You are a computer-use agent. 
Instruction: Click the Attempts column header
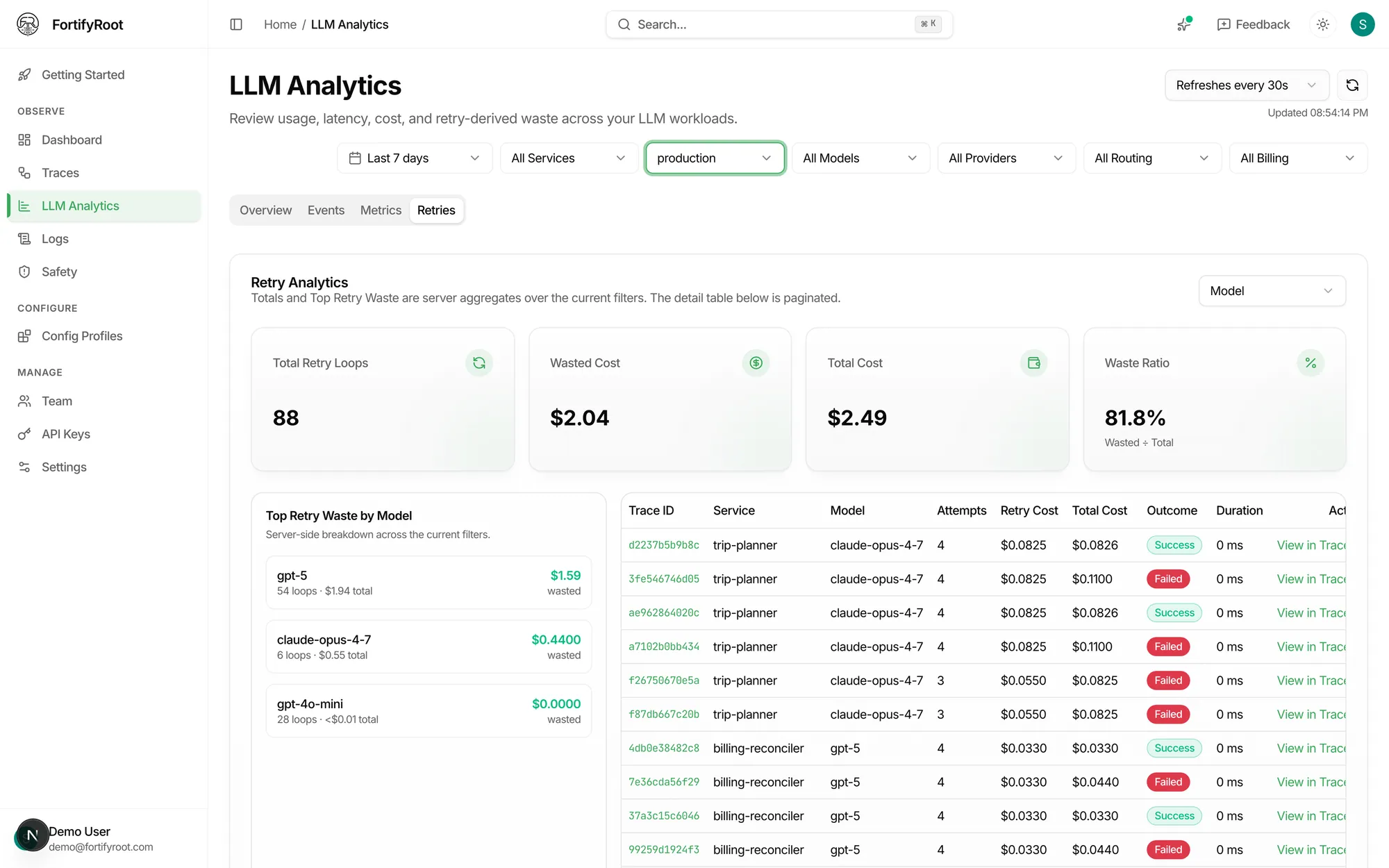coord(961,511)
